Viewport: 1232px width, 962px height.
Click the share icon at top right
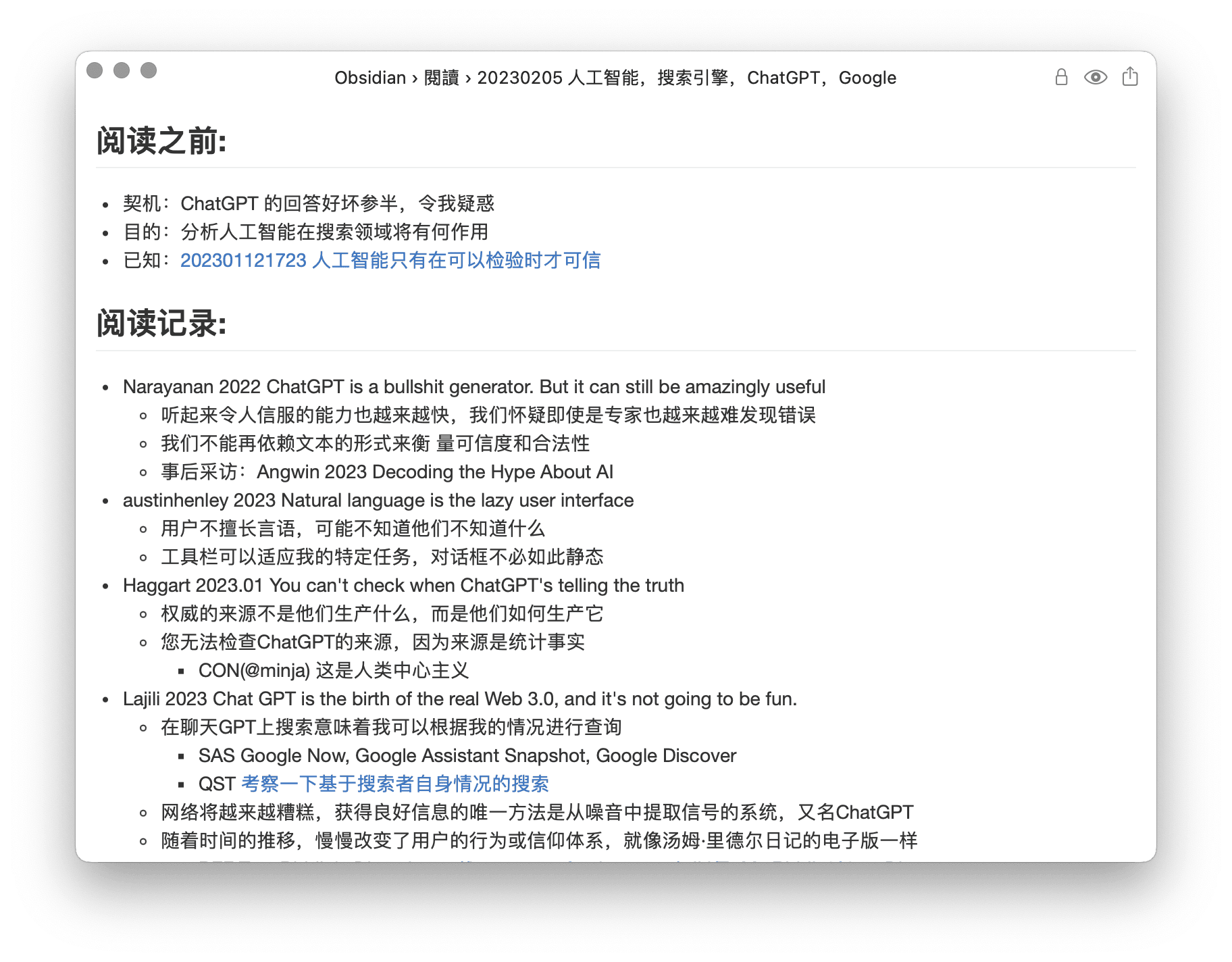point(1130,77)
